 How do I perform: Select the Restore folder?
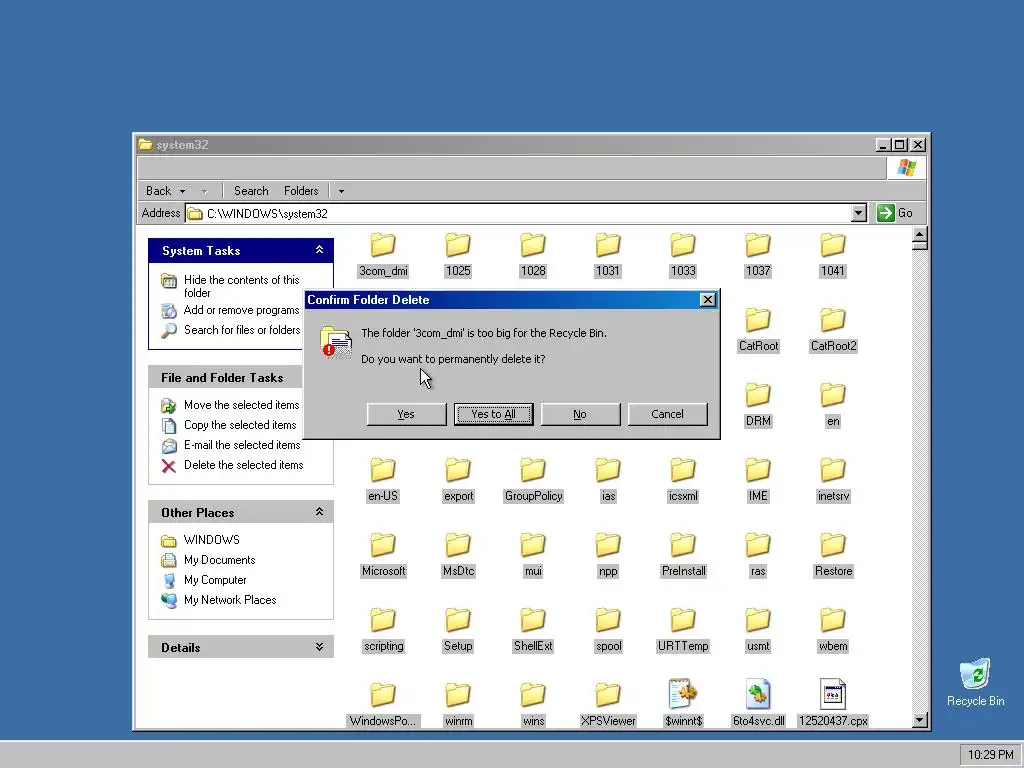[x=833, y=555]
